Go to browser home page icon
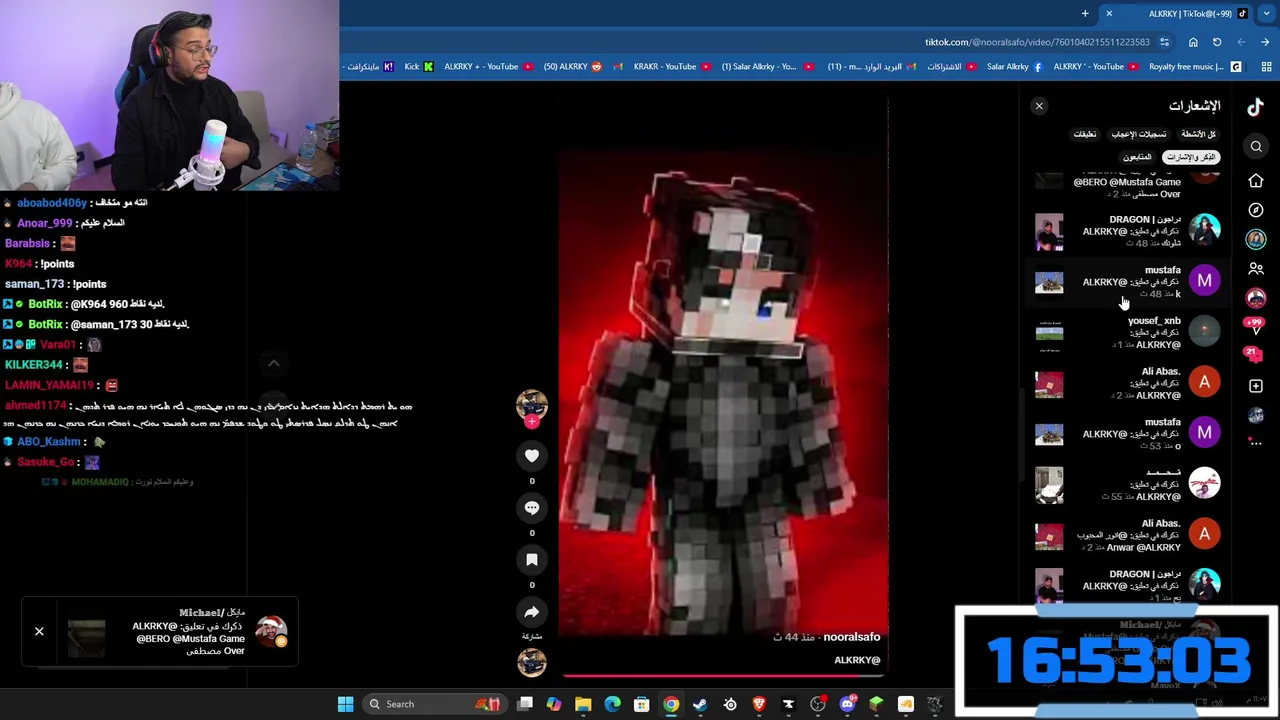Viewport: 1280px width, 720px height. 1193,42
